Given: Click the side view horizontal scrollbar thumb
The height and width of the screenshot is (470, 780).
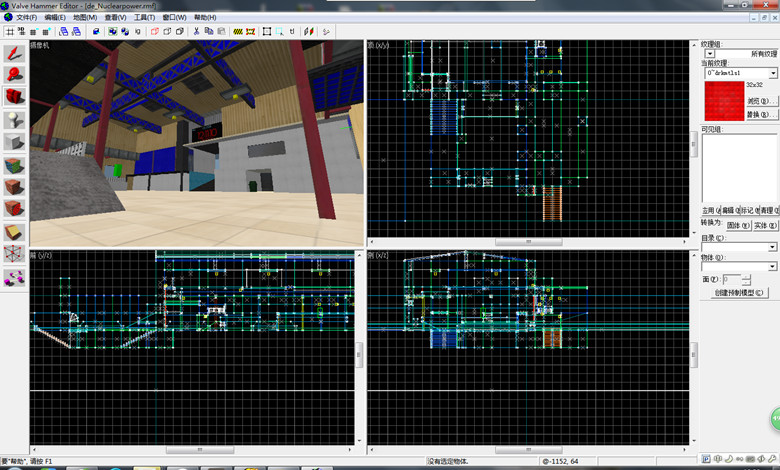Looking at the screenshot, I should [528, 450].
